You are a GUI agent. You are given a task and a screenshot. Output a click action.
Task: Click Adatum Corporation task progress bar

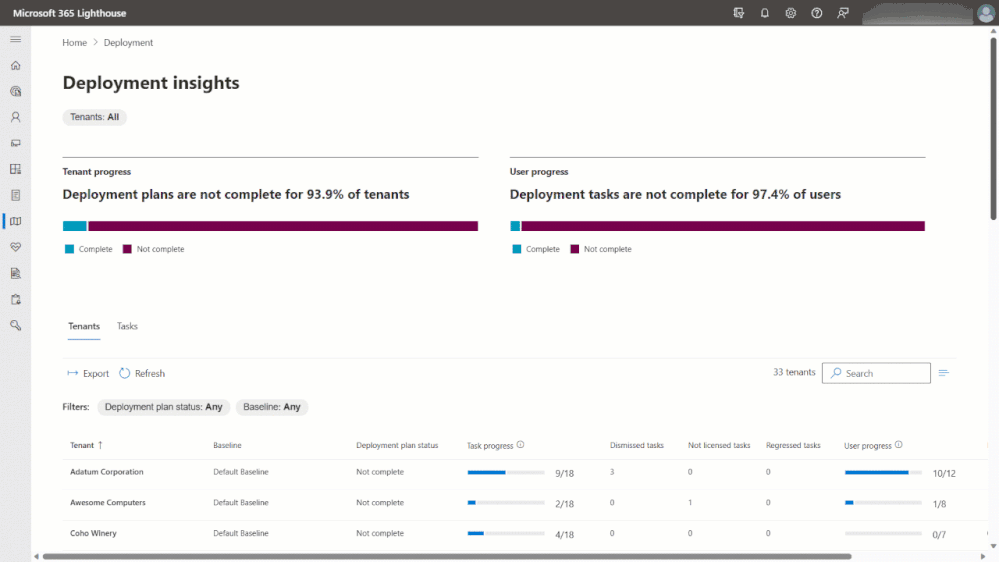[506, 472]
